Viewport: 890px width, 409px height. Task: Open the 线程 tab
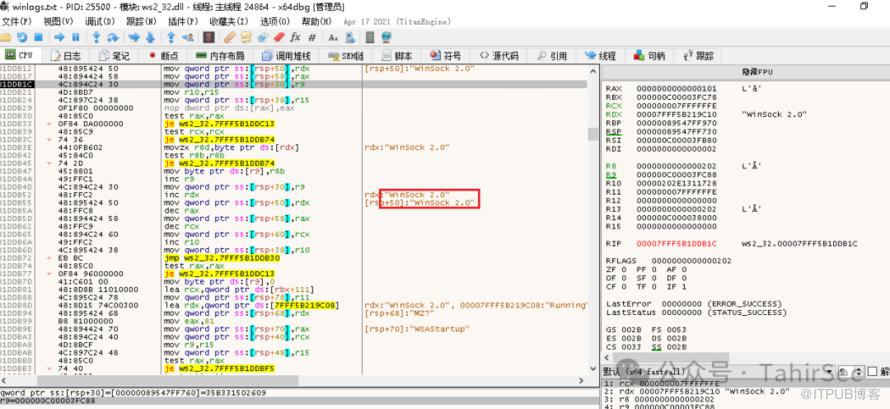(x=602, y=55)
